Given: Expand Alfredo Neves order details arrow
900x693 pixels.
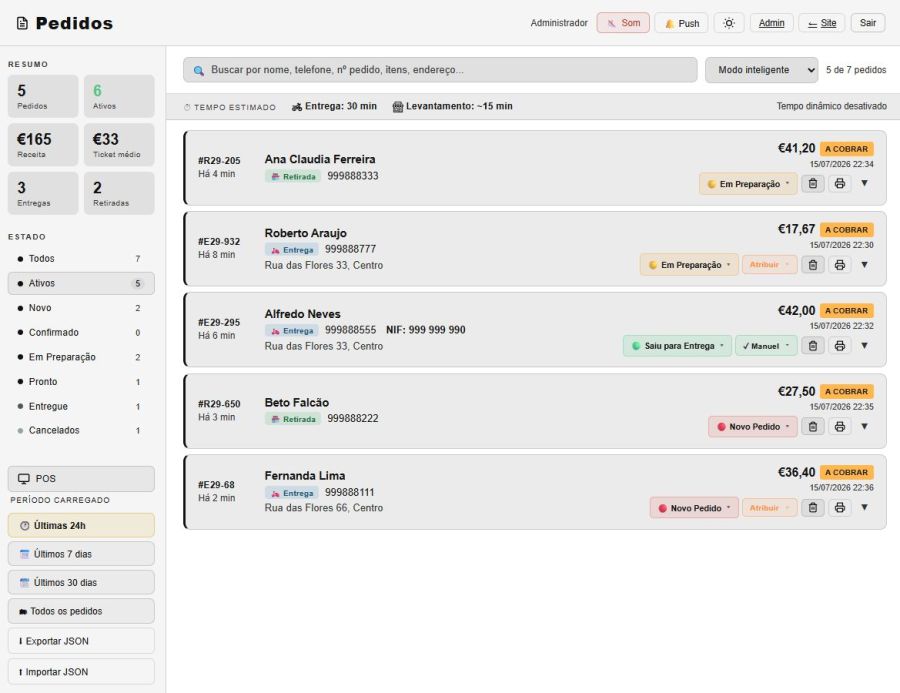Looking at the screenshot, I should coord(864,346).
